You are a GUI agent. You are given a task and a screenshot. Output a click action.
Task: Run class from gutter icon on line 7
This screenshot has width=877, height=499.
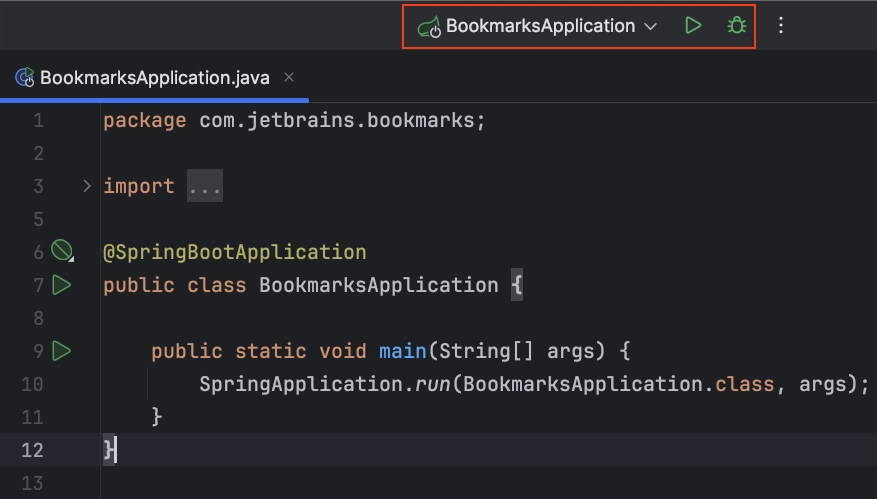tap(62, 285)
